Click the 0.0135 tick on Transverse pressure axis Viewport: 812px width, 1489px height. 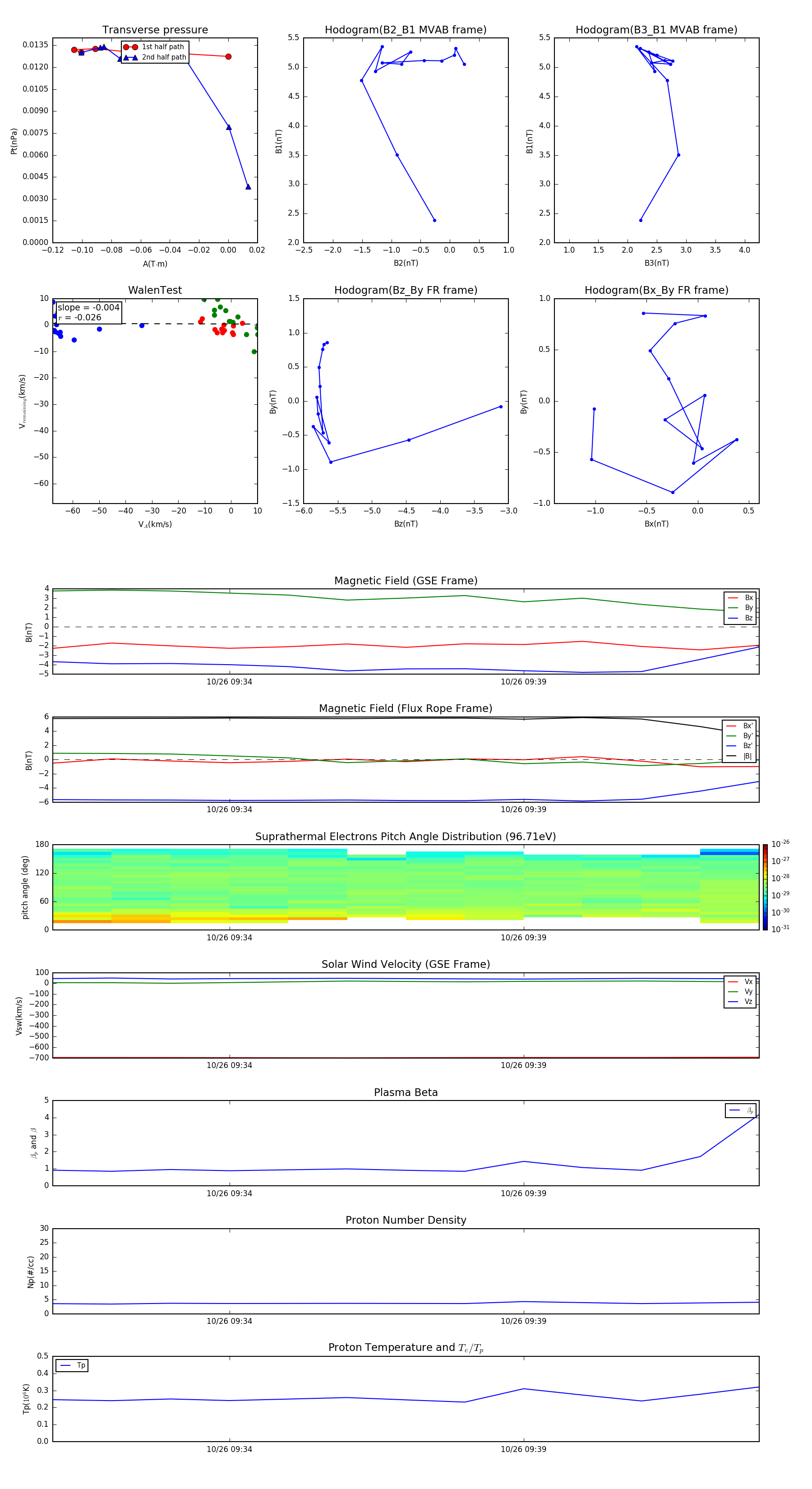pyautogui.click(x=36, y=45)
